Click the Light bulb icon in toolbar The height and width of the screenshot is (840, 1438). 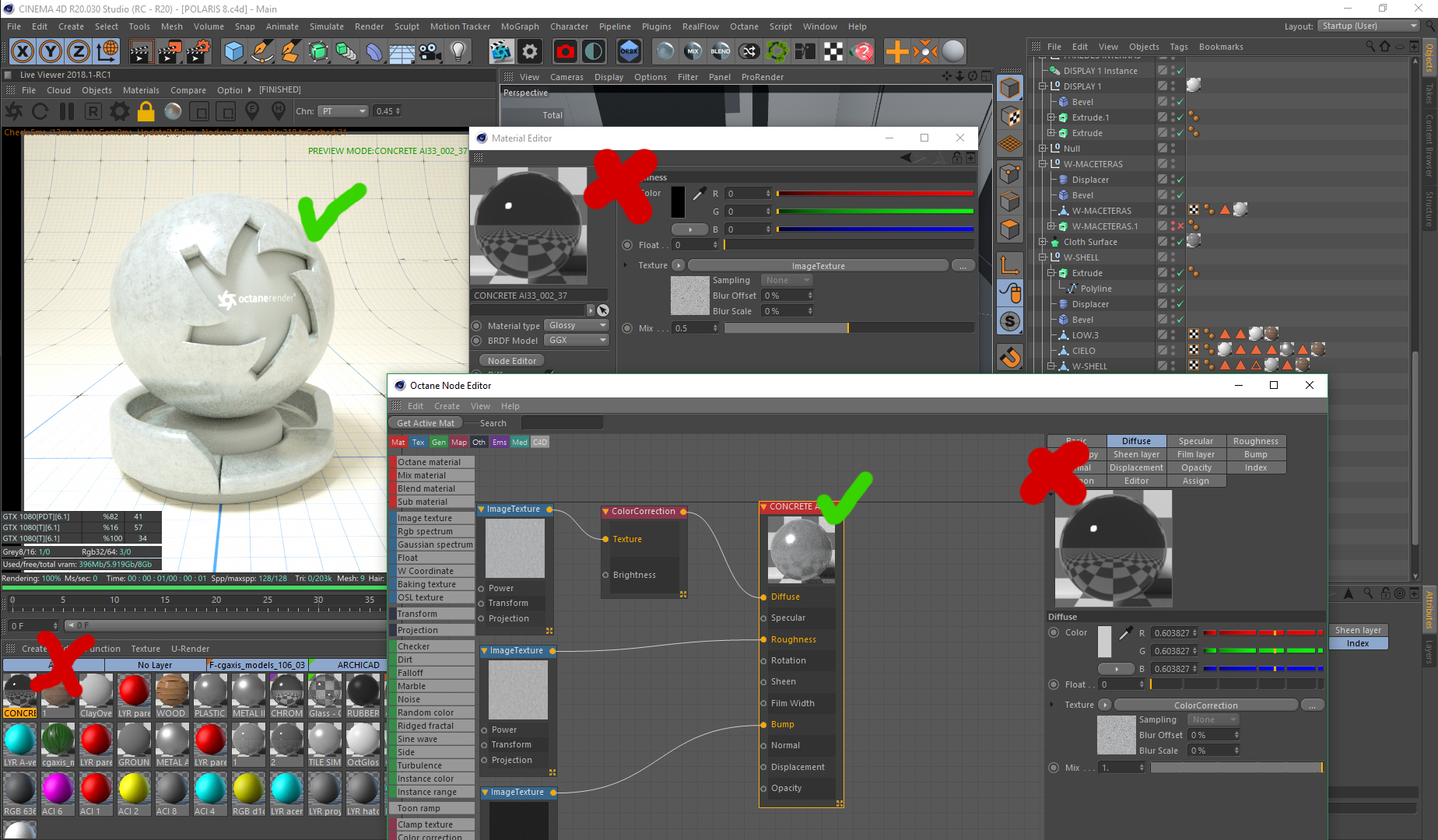(x=458, y=52)
